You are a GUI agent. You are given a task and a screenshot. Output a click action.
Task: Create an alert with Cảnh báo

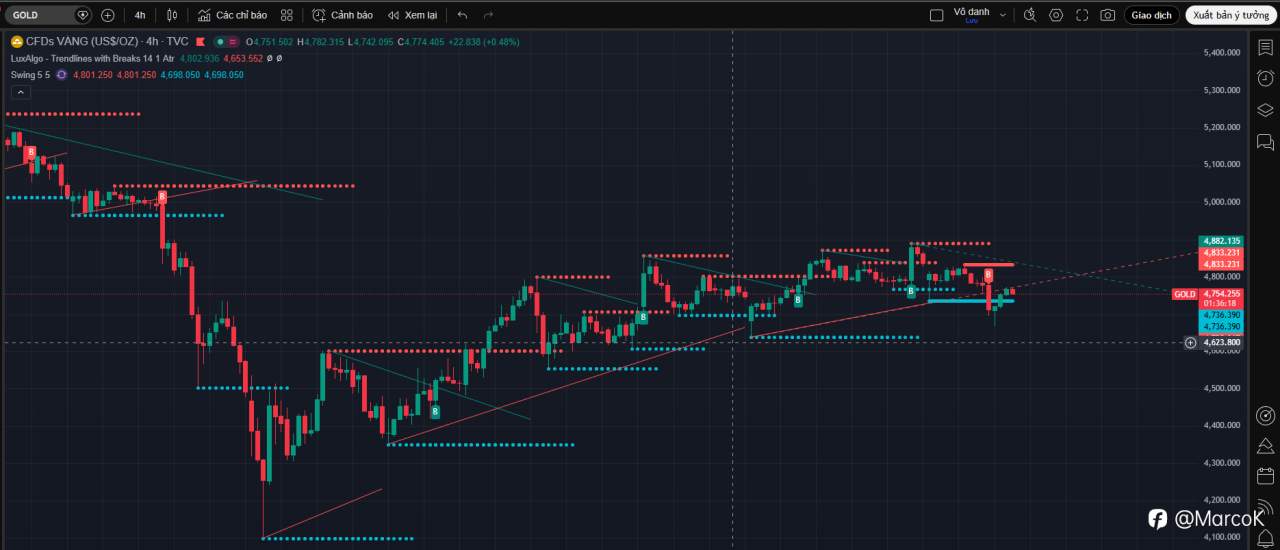(x=343, y=15)
